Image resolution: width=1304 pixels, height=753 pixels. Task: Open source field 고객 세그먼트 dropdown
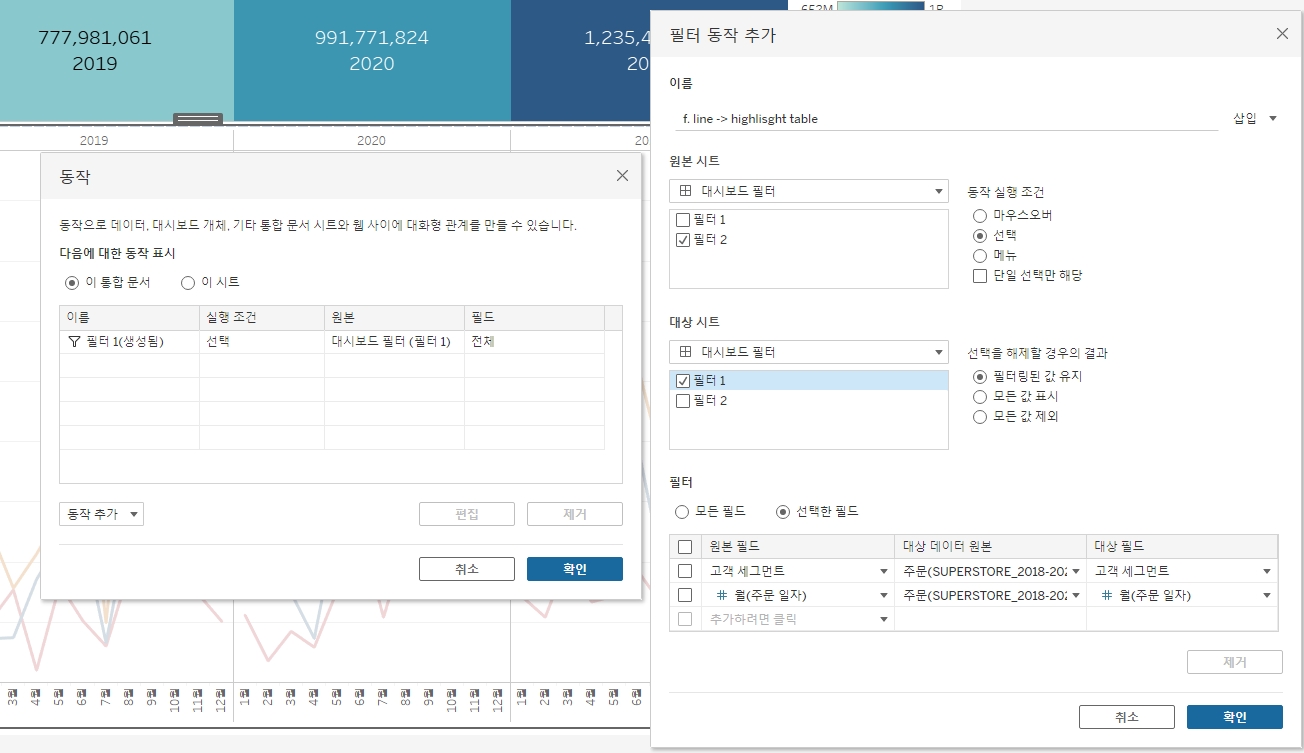[x=884, y=571]
